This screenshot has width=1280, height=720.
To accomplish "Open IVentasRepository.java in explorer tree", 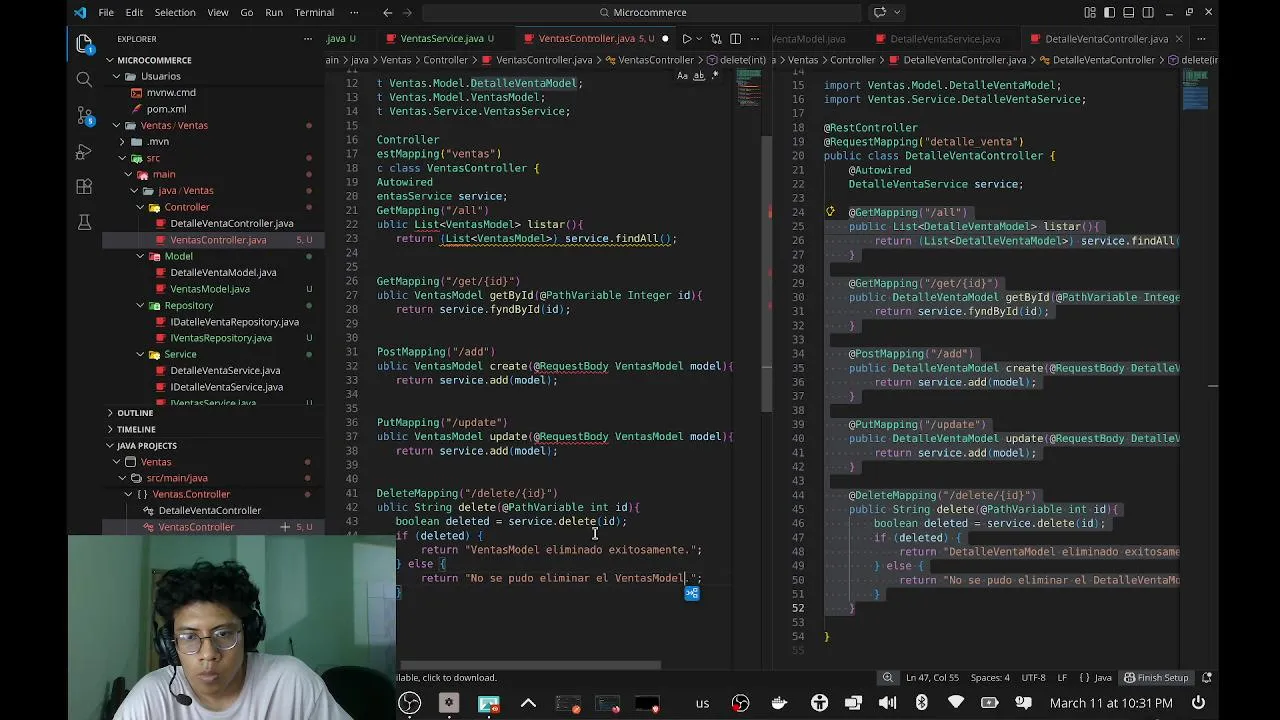I will (221, 338).
